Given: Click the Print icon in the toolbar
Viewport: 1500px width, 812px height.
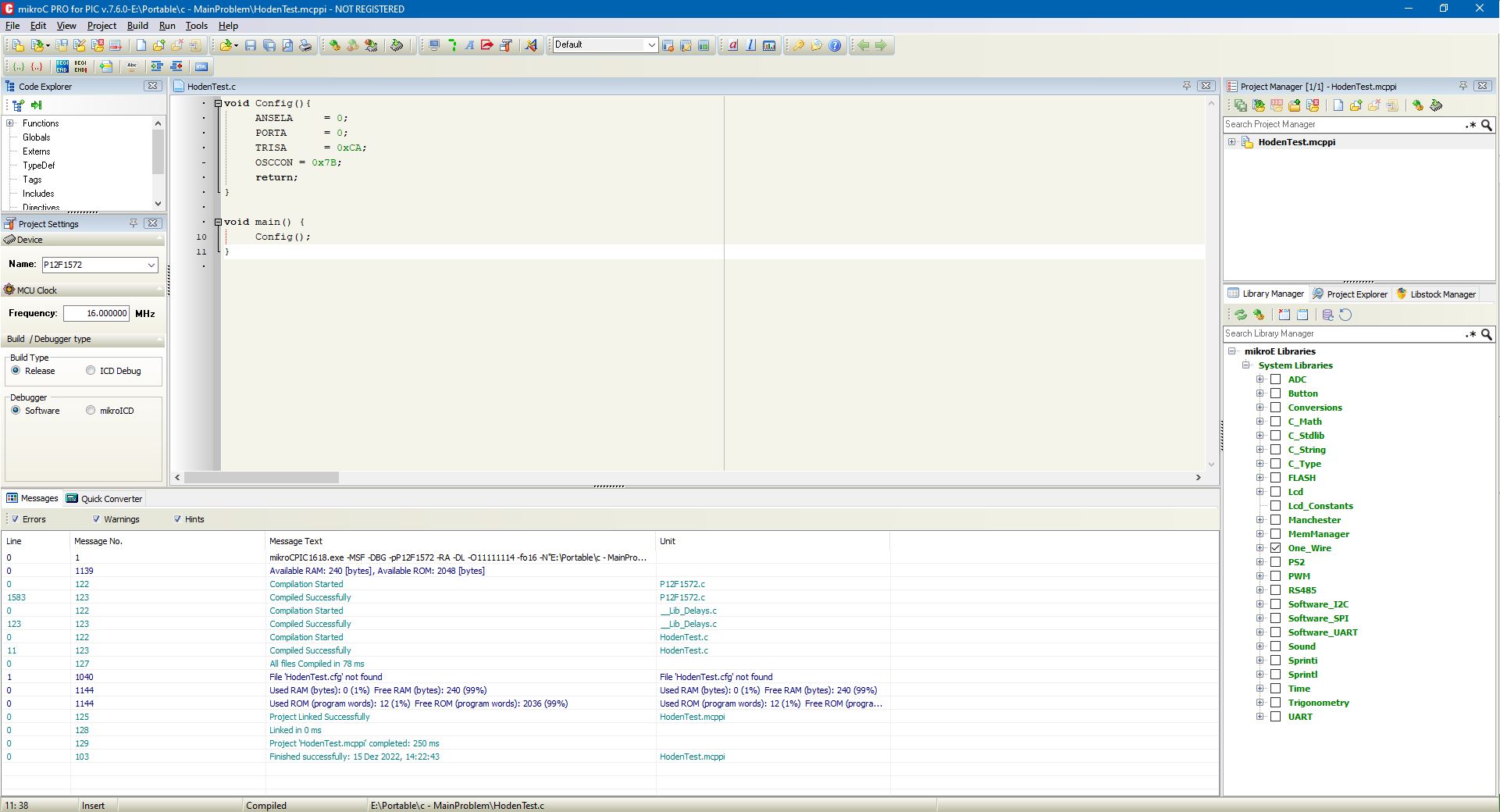Looking at the screenshot, I should [305, 45].
